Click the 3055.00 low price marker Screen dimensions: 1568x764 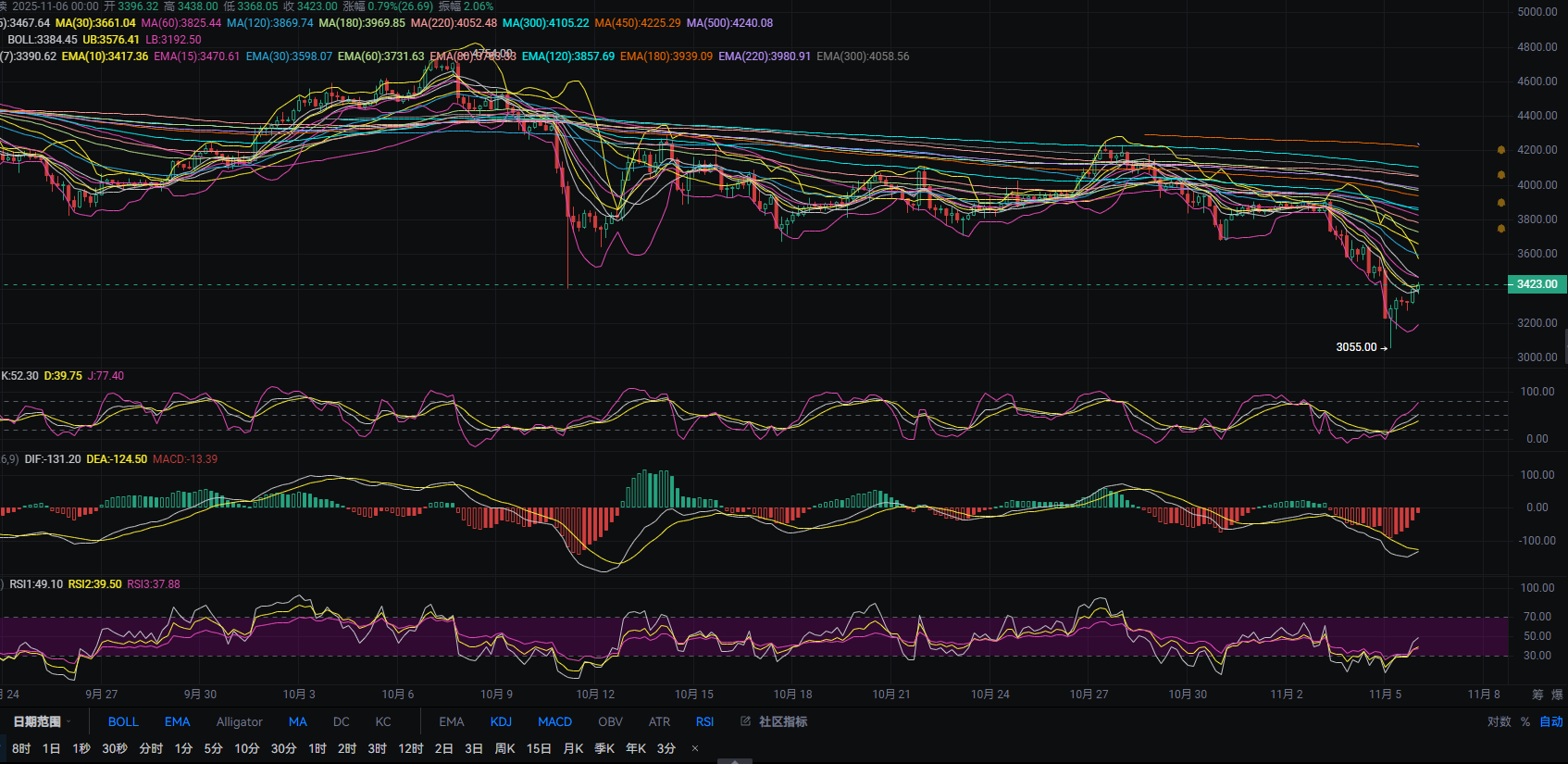coord(1356,347)
